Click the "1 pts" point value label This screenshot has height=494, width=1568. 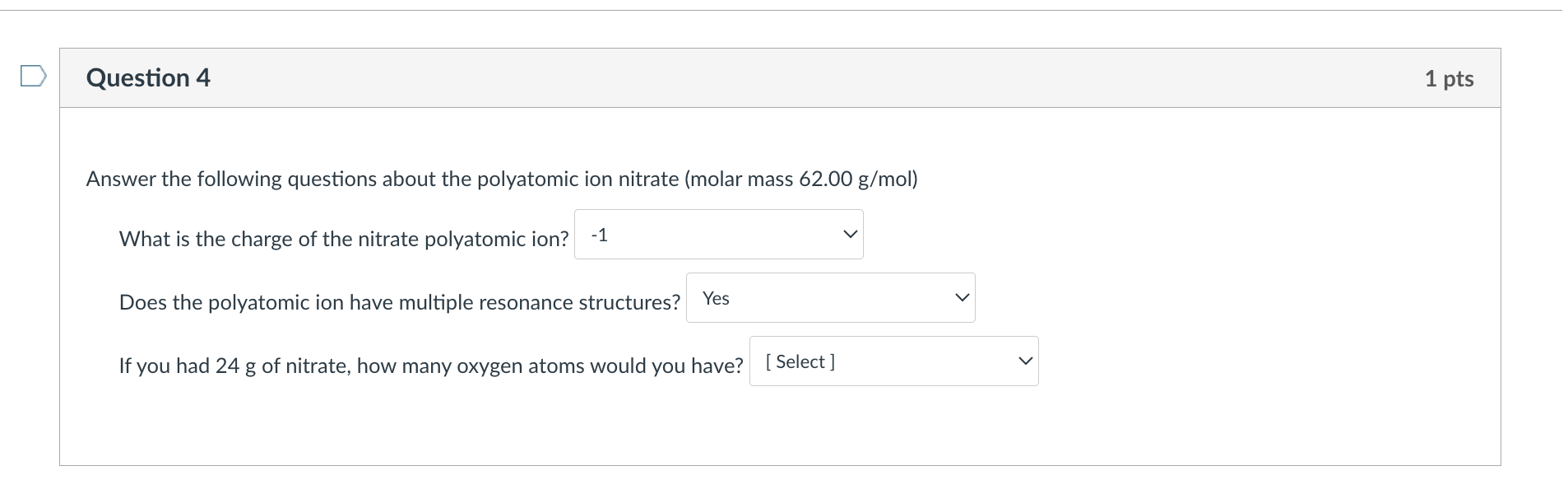[x=1449, y=79]
